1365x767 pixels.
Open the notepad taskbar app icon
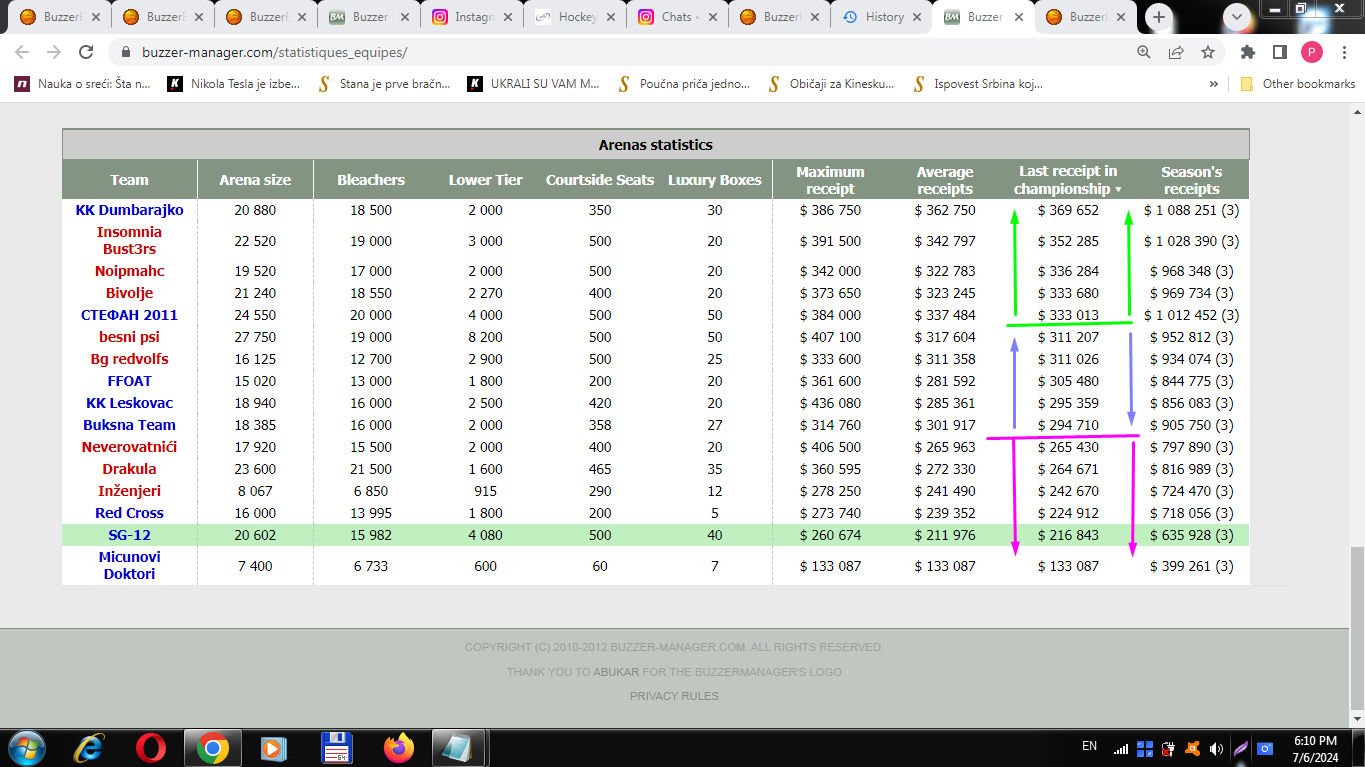point(459,748)
